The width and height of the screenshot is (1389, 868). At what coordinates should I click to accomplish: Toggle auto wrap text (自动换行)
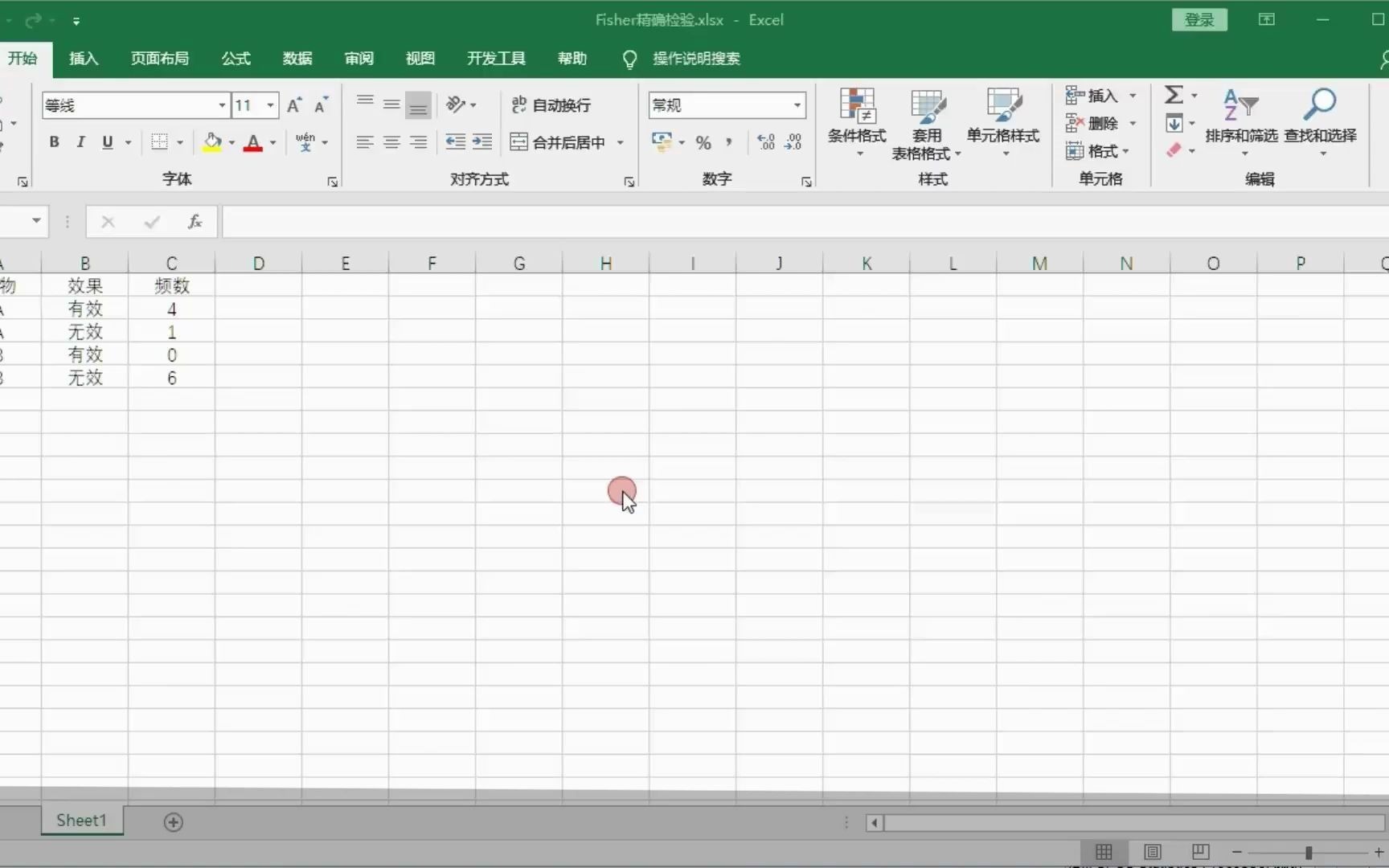tap(551, 104)
